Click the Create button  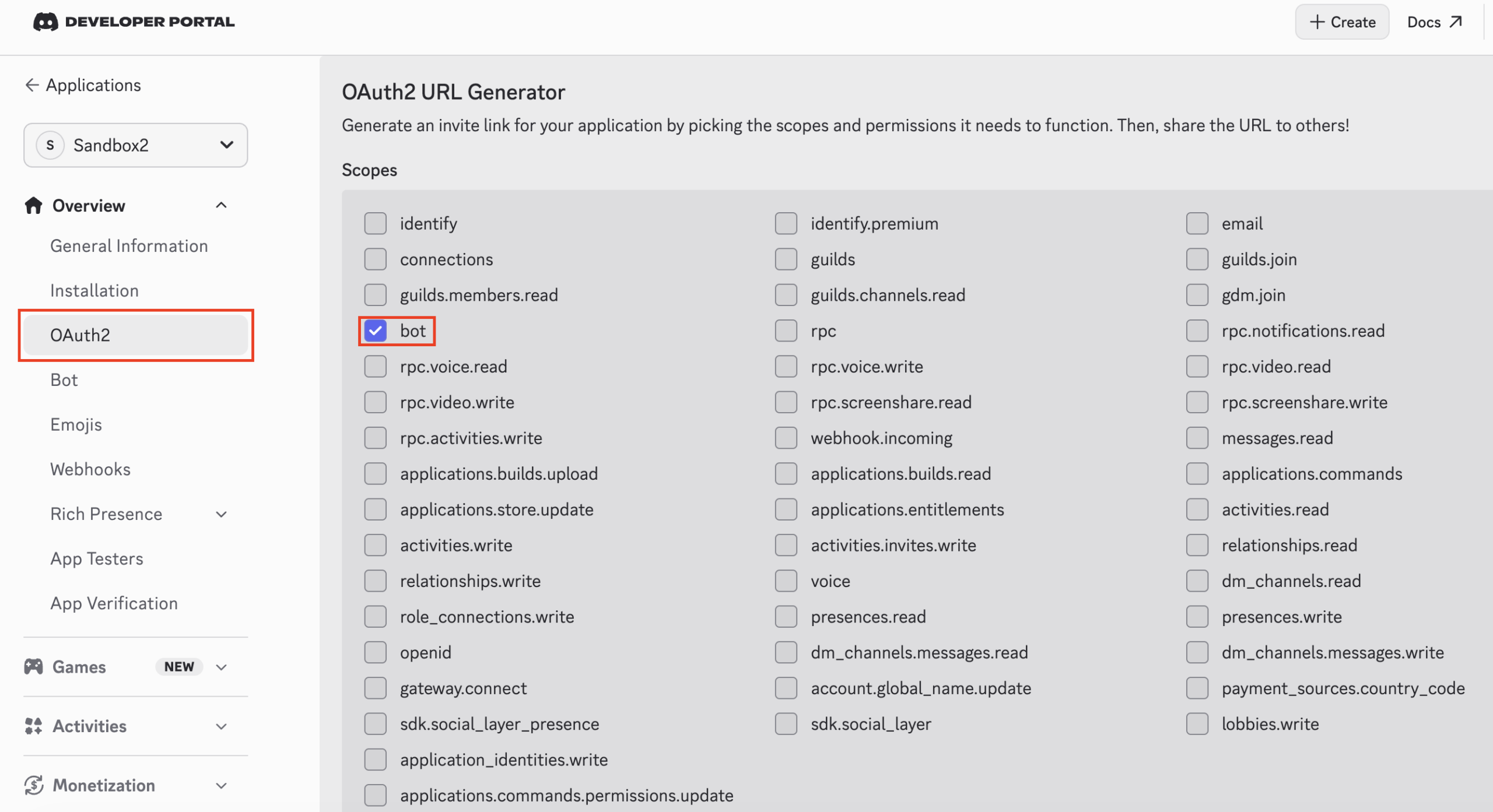tap(1342, 22)
